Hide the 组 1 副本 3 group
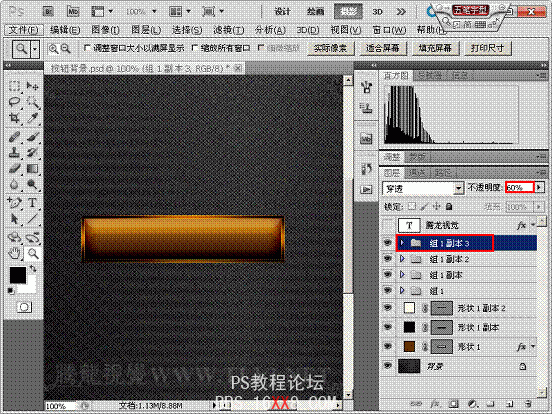 tap(388, 243)
